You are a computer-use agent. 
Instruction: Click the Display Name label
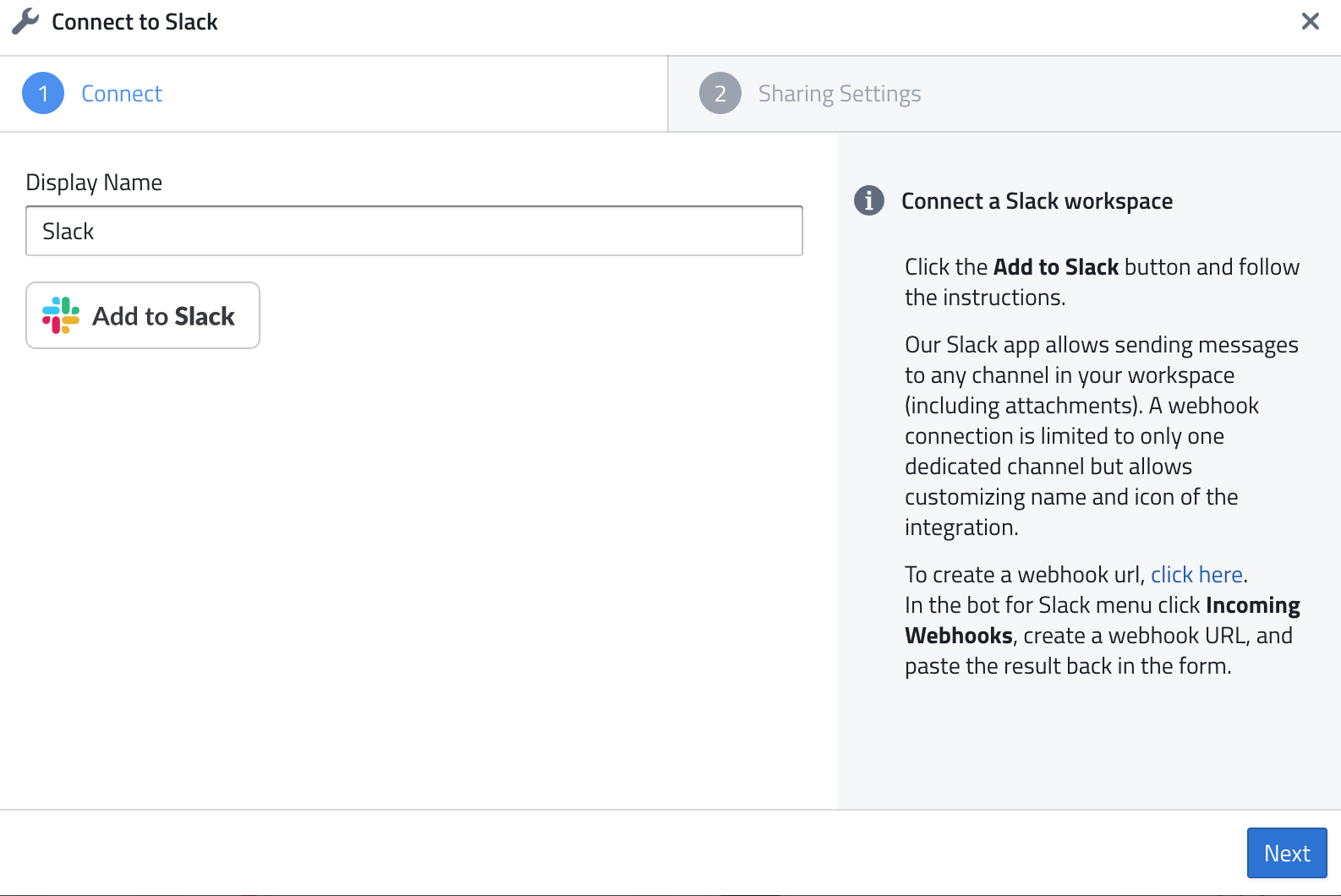point(94,183)
